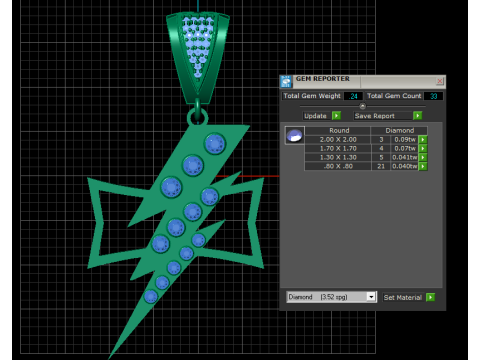Click the round gem shape thumbnail

[294, 135]
